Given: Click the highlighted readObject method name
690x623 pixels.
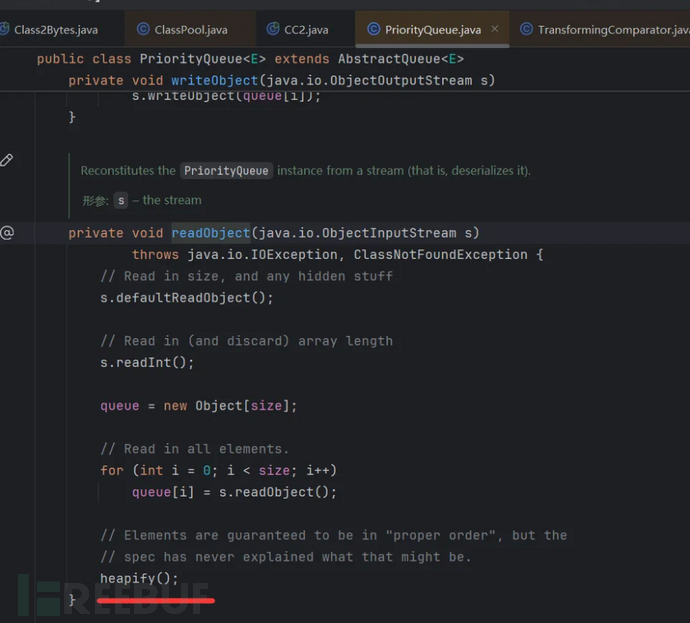Looking at the screenshot, I should [x=211, y=233].
